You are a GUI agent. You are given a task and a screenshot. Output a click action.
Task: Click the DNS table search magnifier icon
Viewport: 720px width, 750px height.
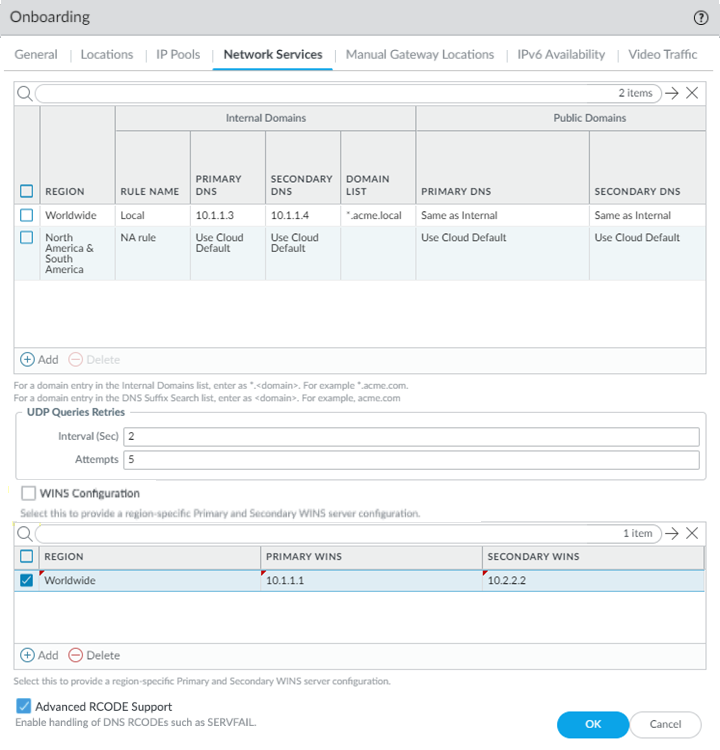click(x=25, y=93)
